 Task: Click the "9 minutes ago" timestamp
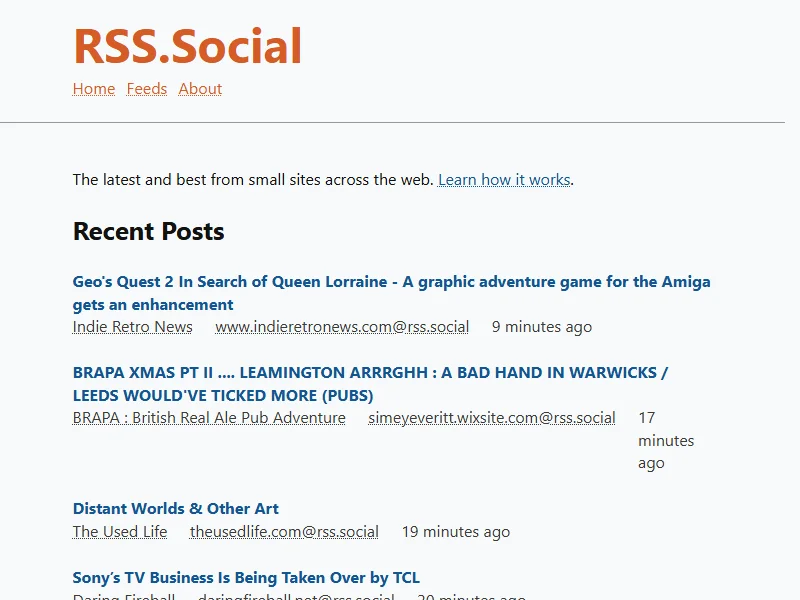(x=542, y=327)
